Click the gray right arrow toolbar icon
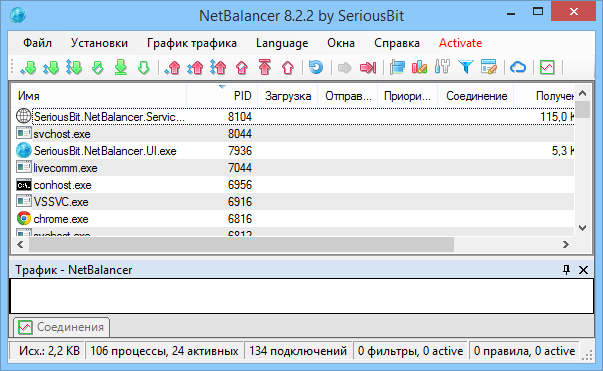The height and width of the screenshot is (371, 603). pyautogui.click(x=345, y=68)
